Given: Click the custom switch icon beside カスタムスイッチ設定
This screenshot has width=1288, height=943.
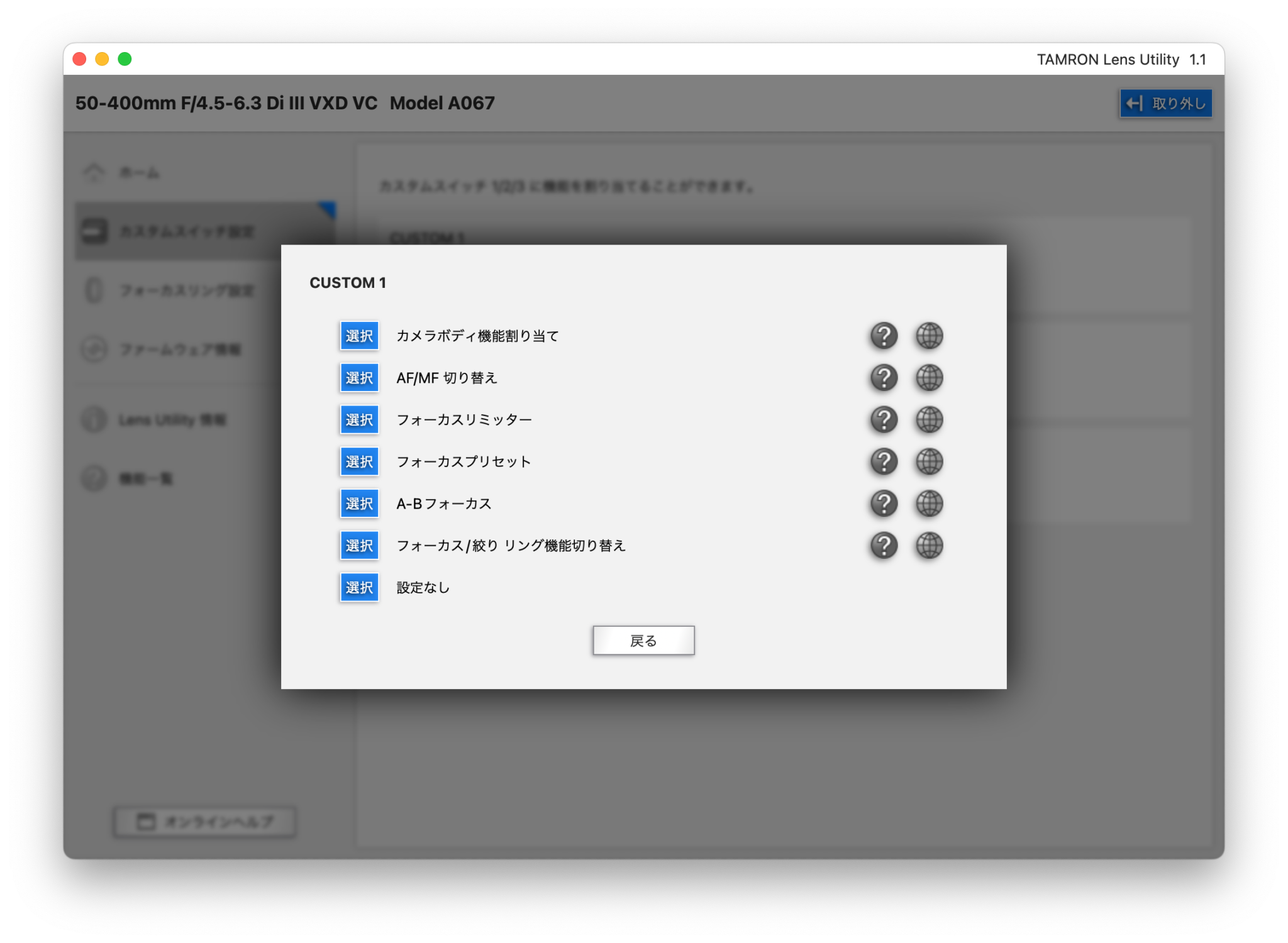Looking at the screenshot, I should click(x=96, y=232).
